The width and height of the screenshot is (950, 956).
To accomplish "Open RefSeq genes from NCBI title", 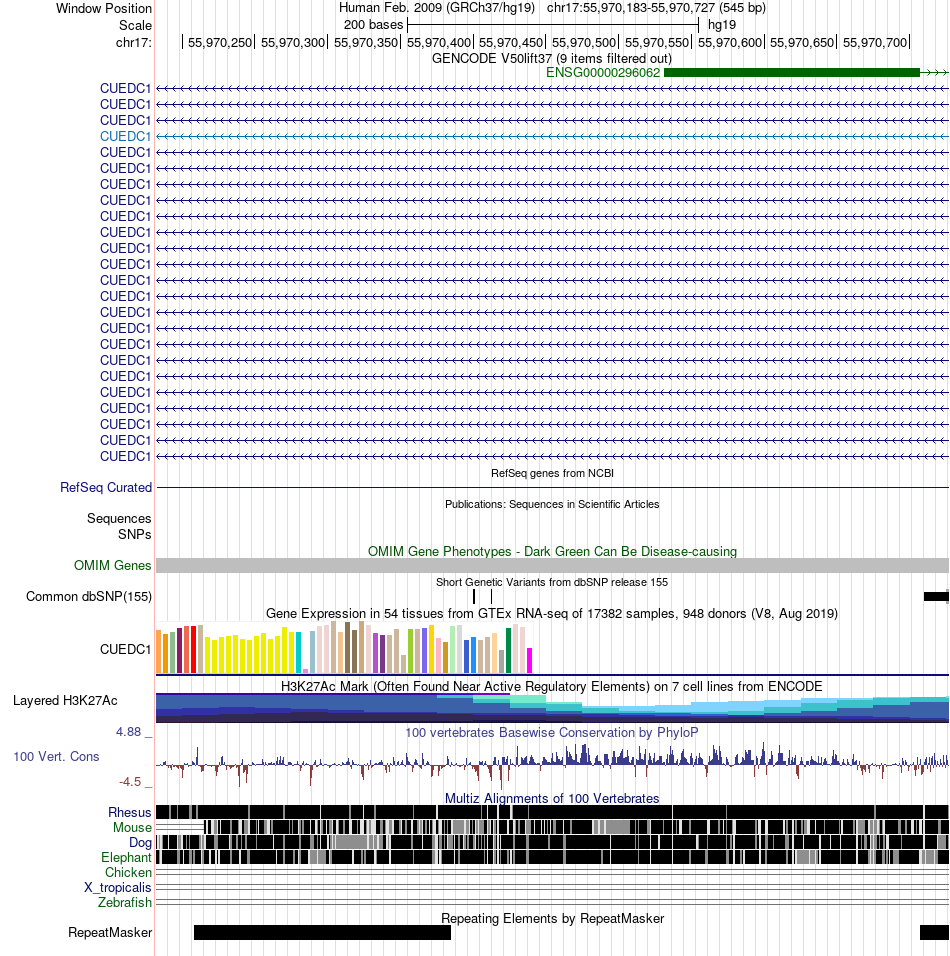I will (x=552, y=473).
